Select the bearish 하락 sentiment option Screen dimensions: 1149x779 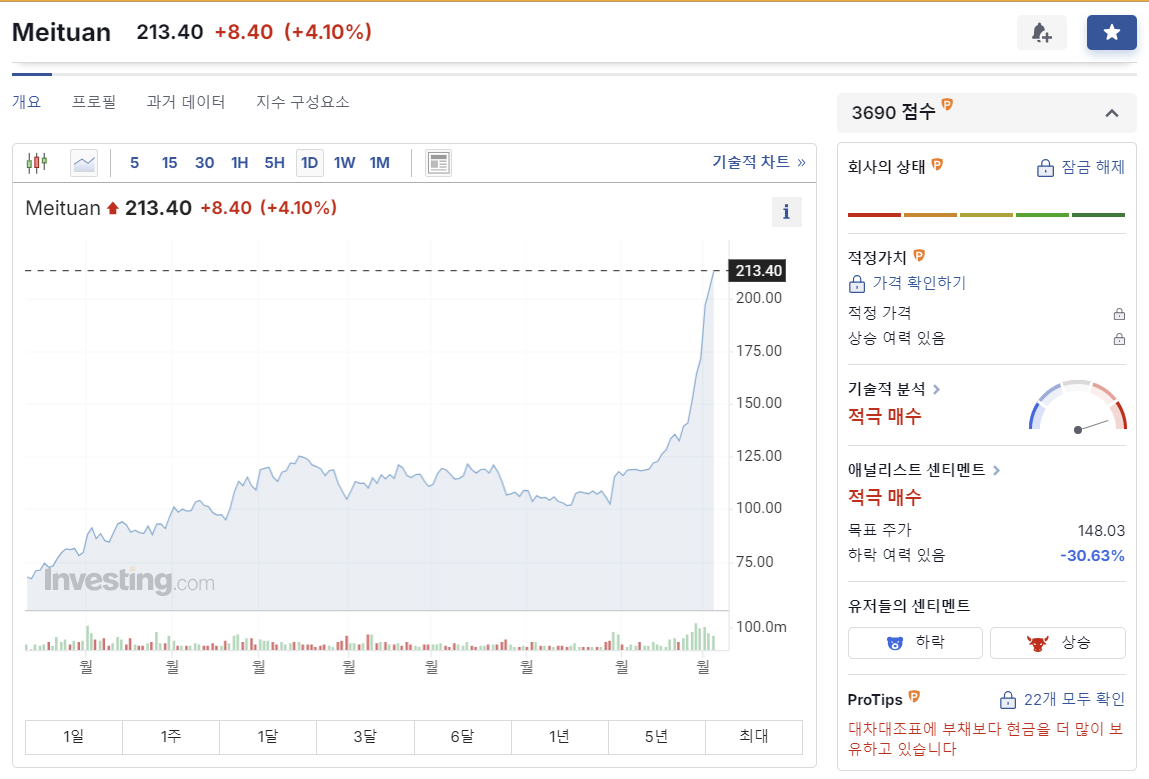[x=914, y=642]
